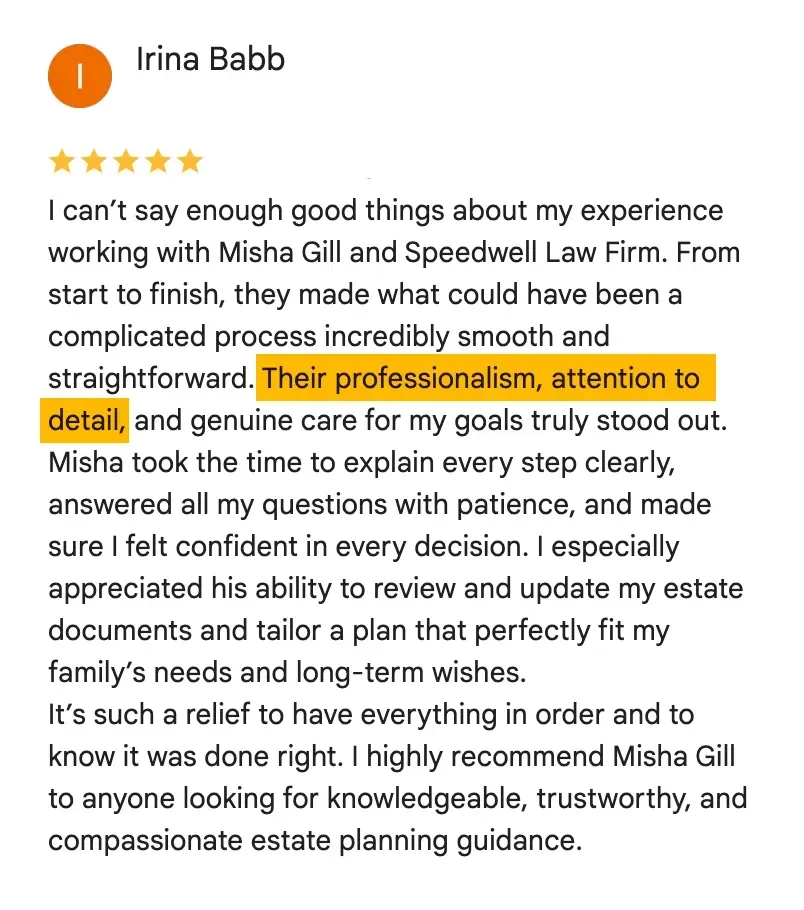Viewport: 804px width, 910px height.
Task: Click "I highly recommend Misha Gill" text
Action: click(x=520, y=757)
